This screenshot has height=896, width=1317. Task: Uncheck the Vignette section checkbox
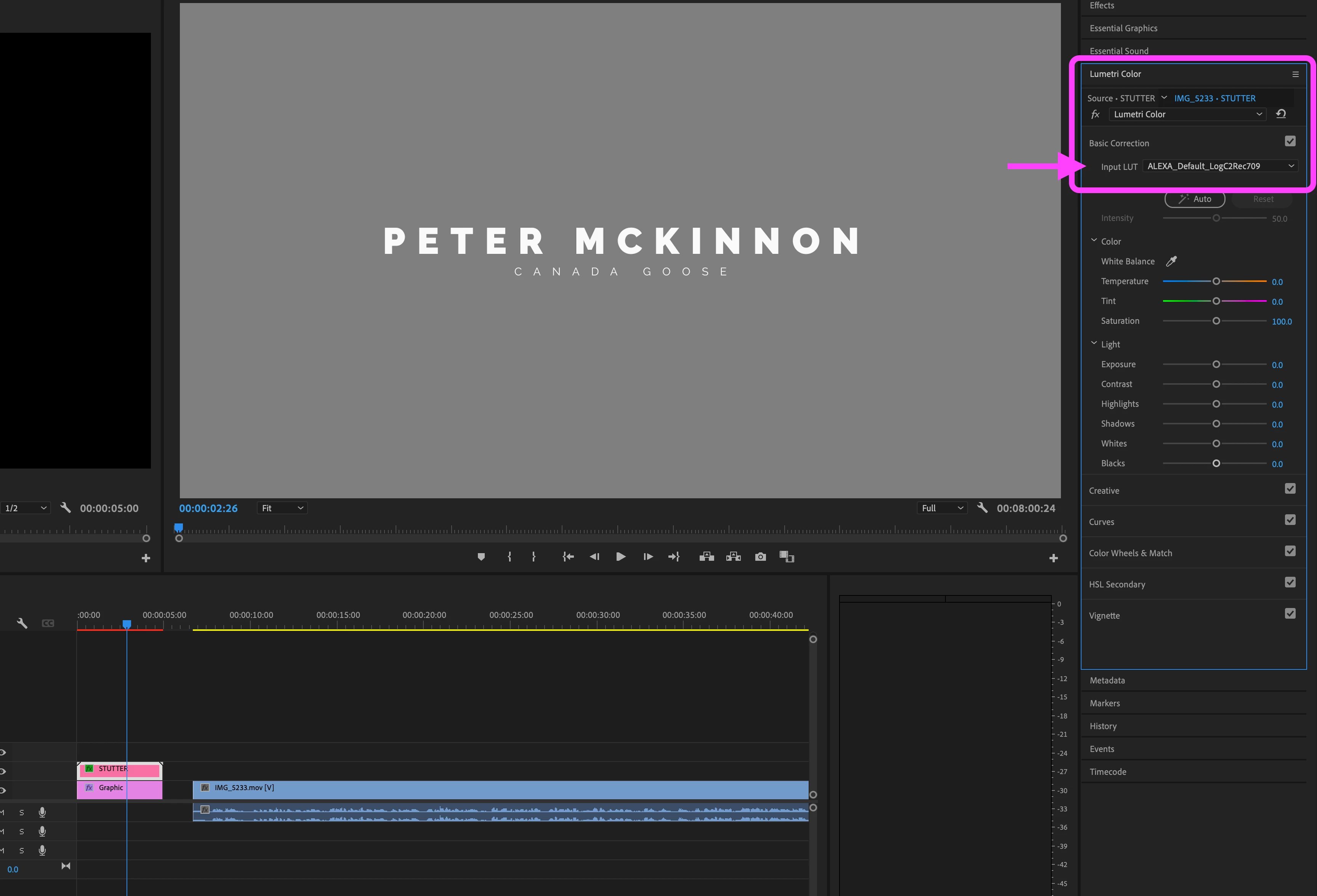pyautogui.click(x=1290, y=613)
